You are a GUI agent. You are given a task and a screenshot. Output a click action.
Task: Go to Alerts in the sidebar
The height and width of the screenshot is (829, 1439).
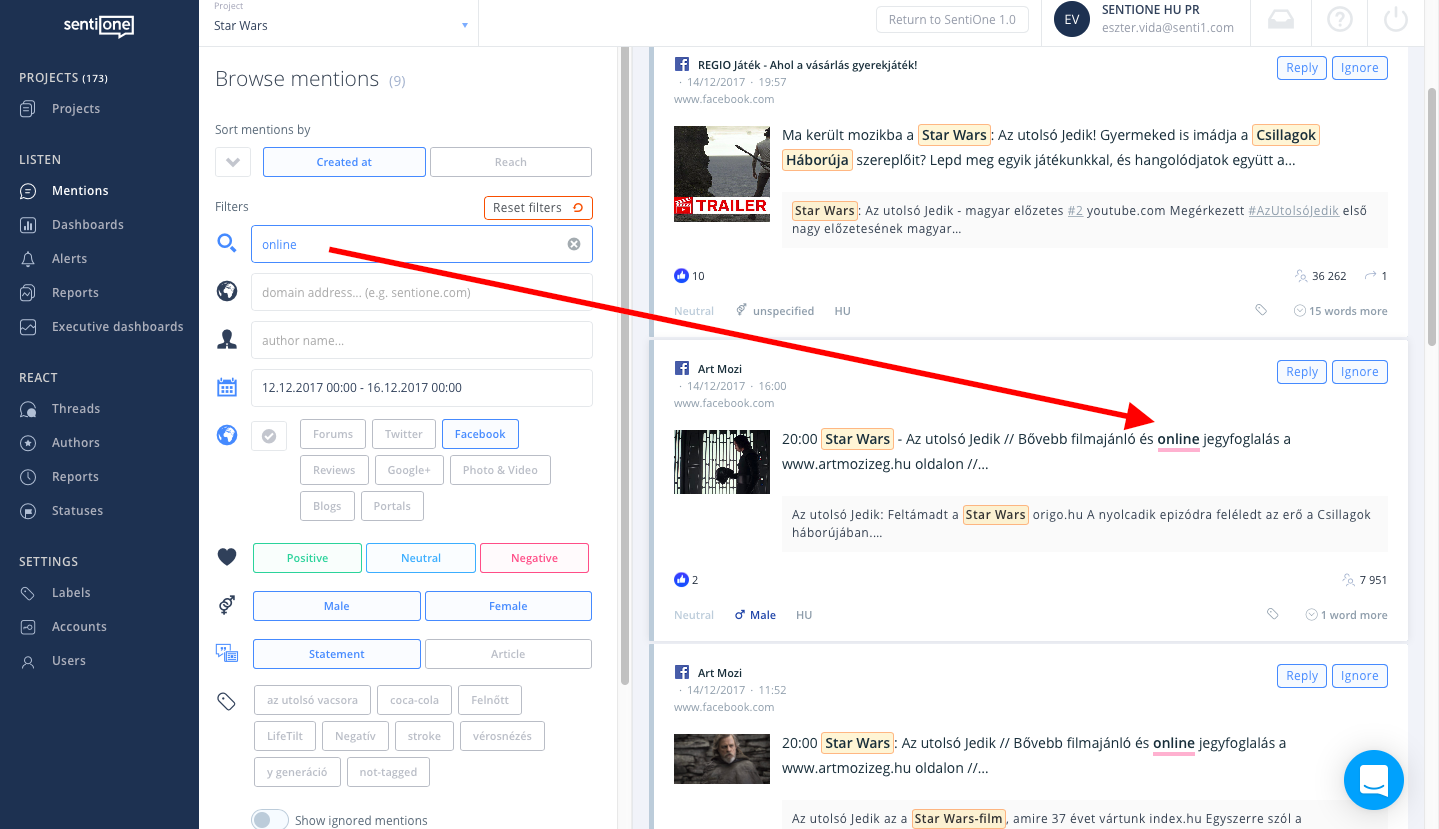coord(69,259)
